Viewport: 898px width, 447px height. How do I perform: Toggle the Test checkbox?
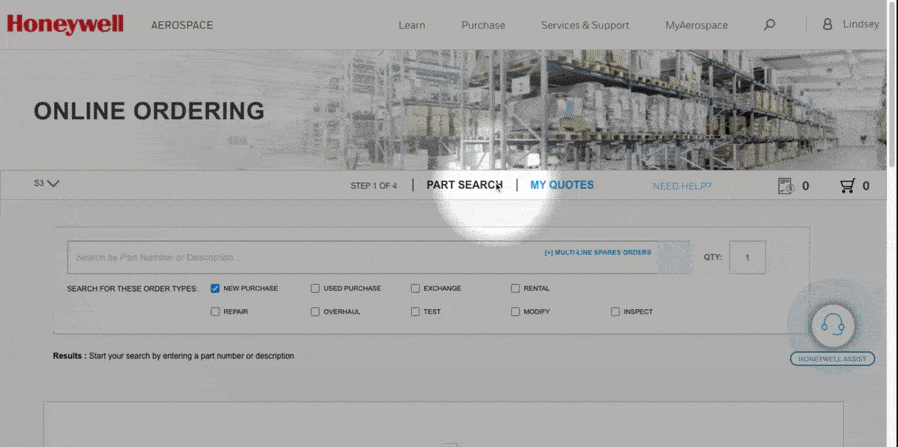click(x=415, y=312)
